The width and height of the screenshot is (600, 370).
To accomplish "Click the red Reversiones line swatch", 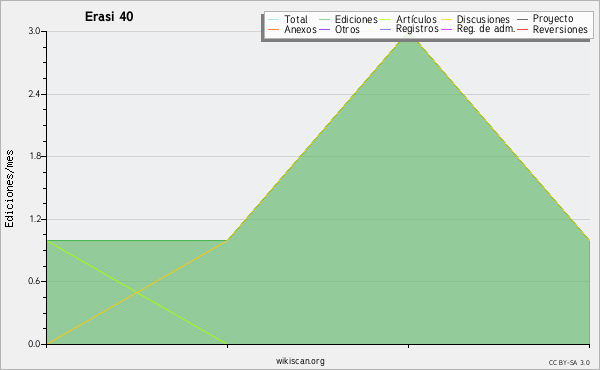I will (x=522, y=30).
